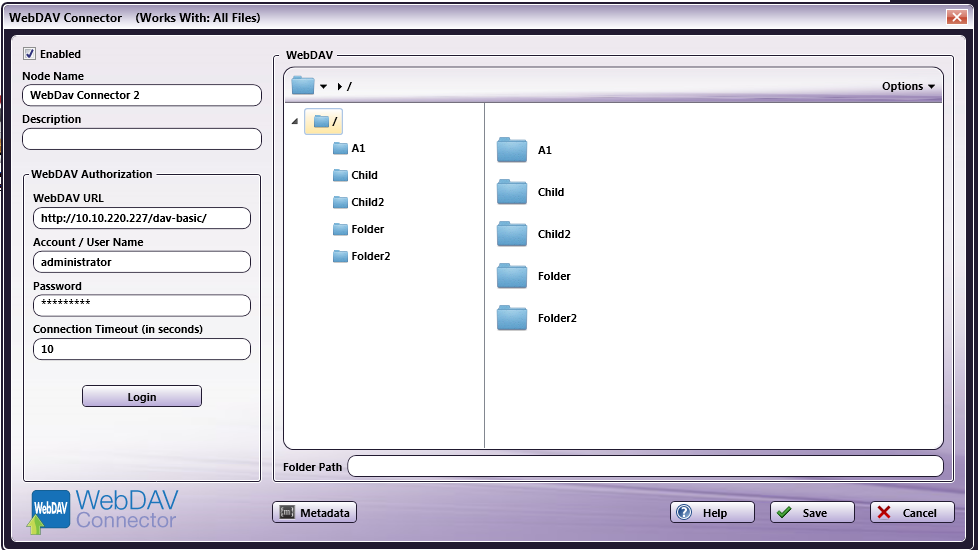Open Help for the connector
The width and height of the screenshot is (978, 550).
click(x=712, y=513)
